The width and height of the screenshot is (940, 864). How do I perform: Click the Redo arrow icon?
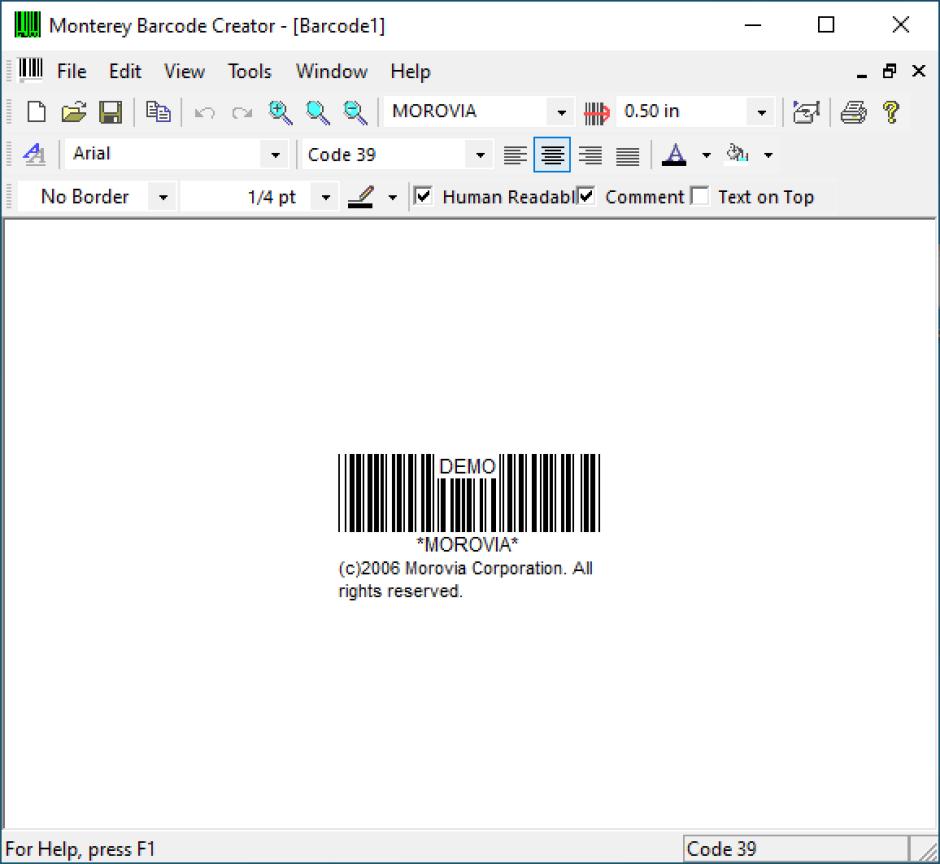242,112
